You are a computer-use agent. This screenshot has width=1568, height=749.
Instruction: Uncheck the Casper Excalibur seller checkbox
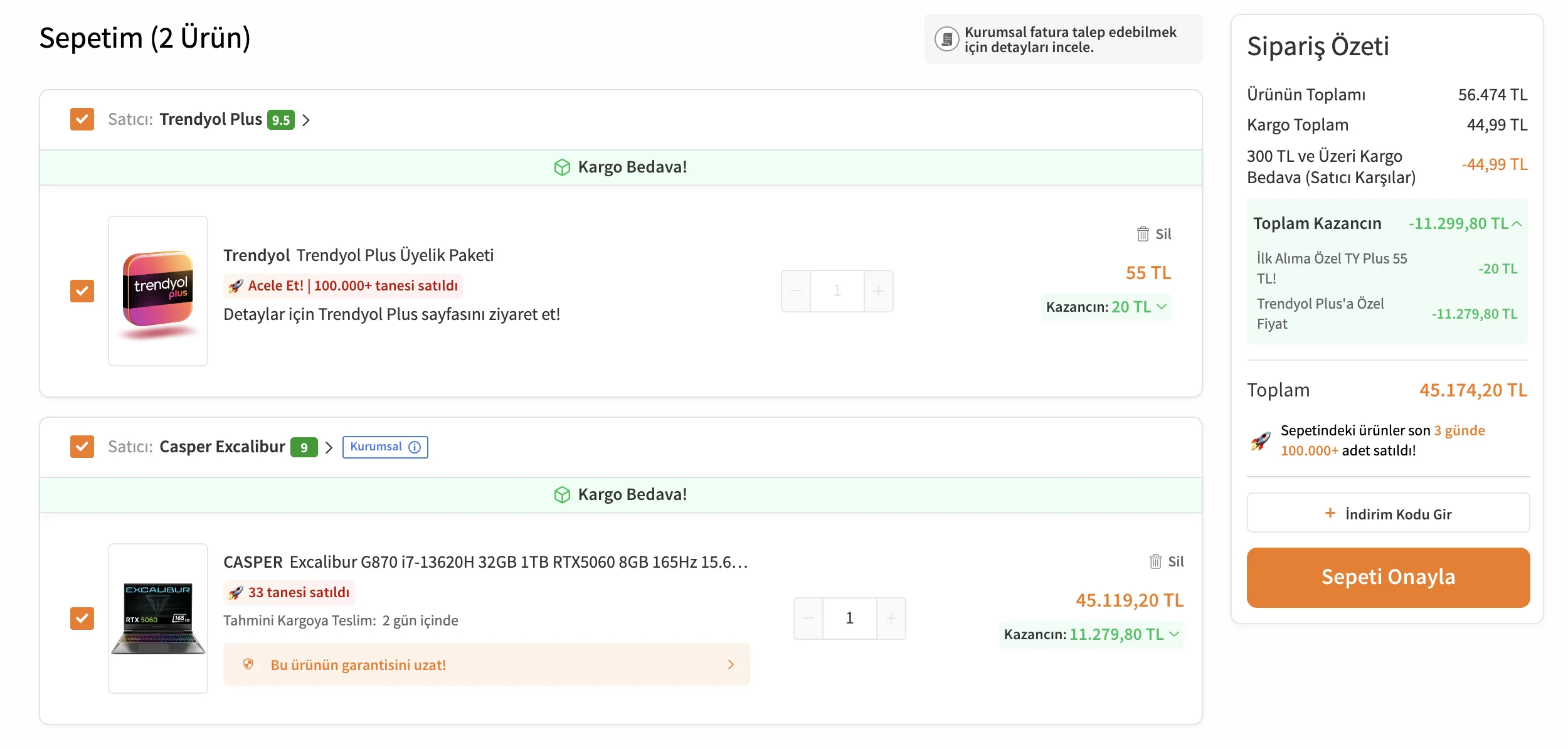[x=82, y=447]
